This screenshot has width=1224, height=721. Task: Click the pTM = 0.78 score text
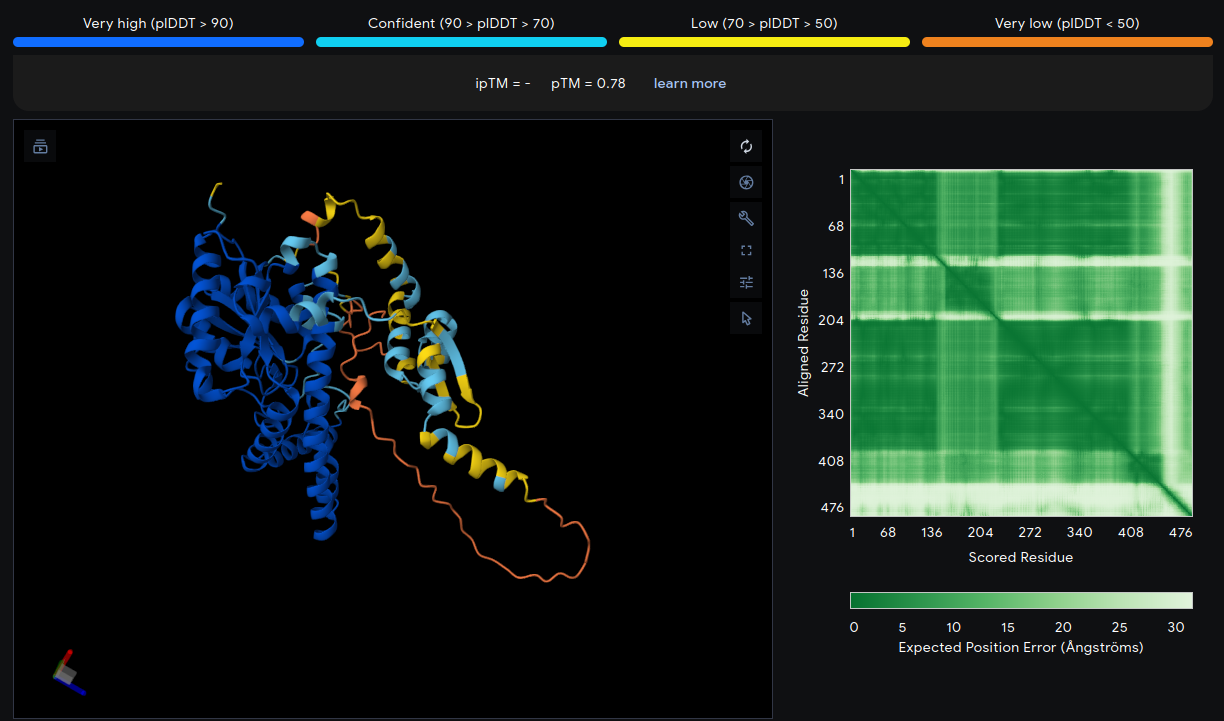point(588,83)
